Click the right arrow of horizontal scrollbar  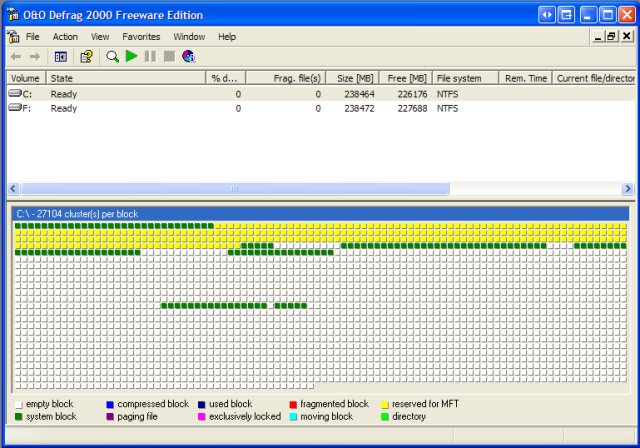[x=628, y=188]
